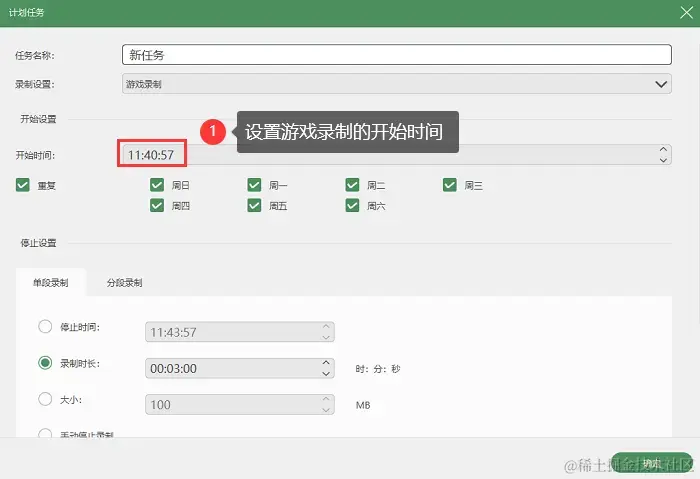Select the 停止时间 radio button

45,326
